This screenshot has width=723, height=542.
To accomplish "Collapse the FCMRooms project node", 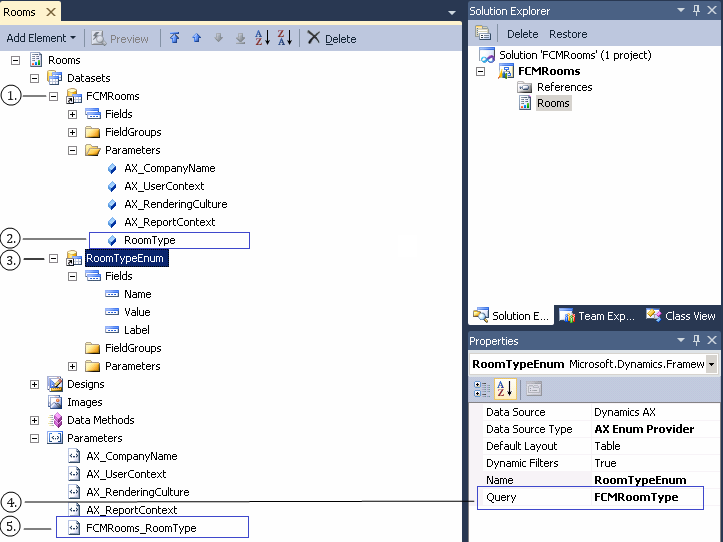I will coord(480,71).
